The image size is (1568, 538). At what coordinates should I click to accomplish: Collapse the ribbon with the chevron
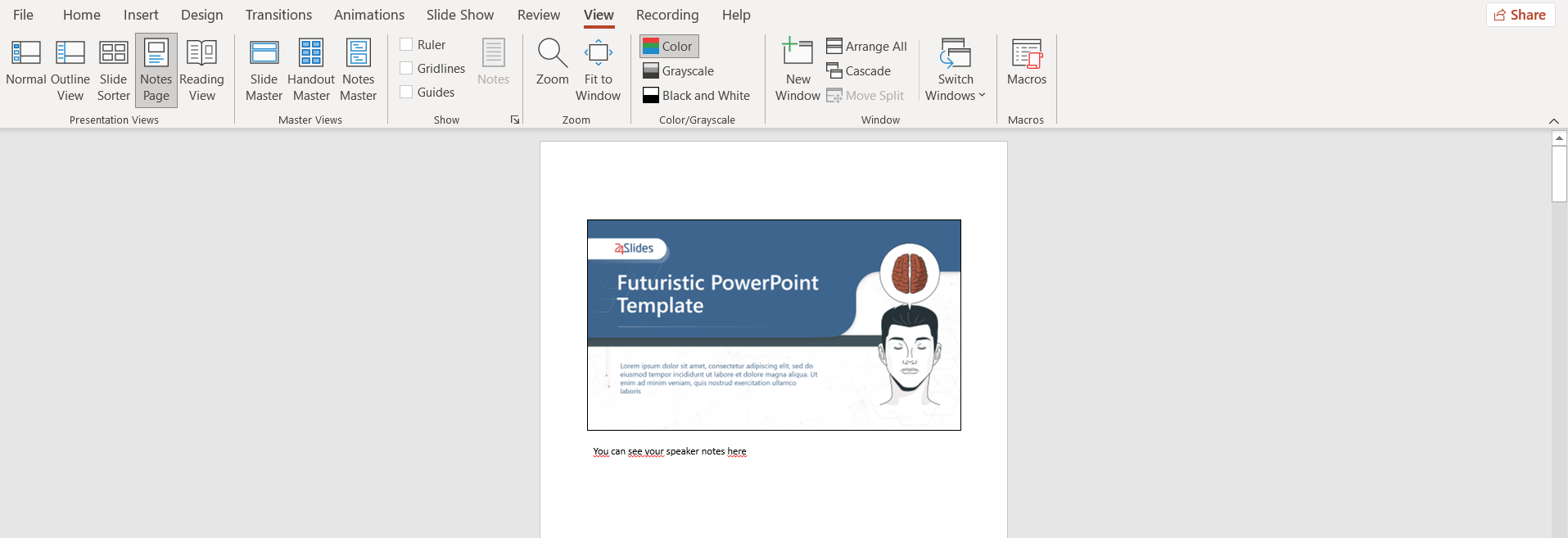click(1554, 120)
